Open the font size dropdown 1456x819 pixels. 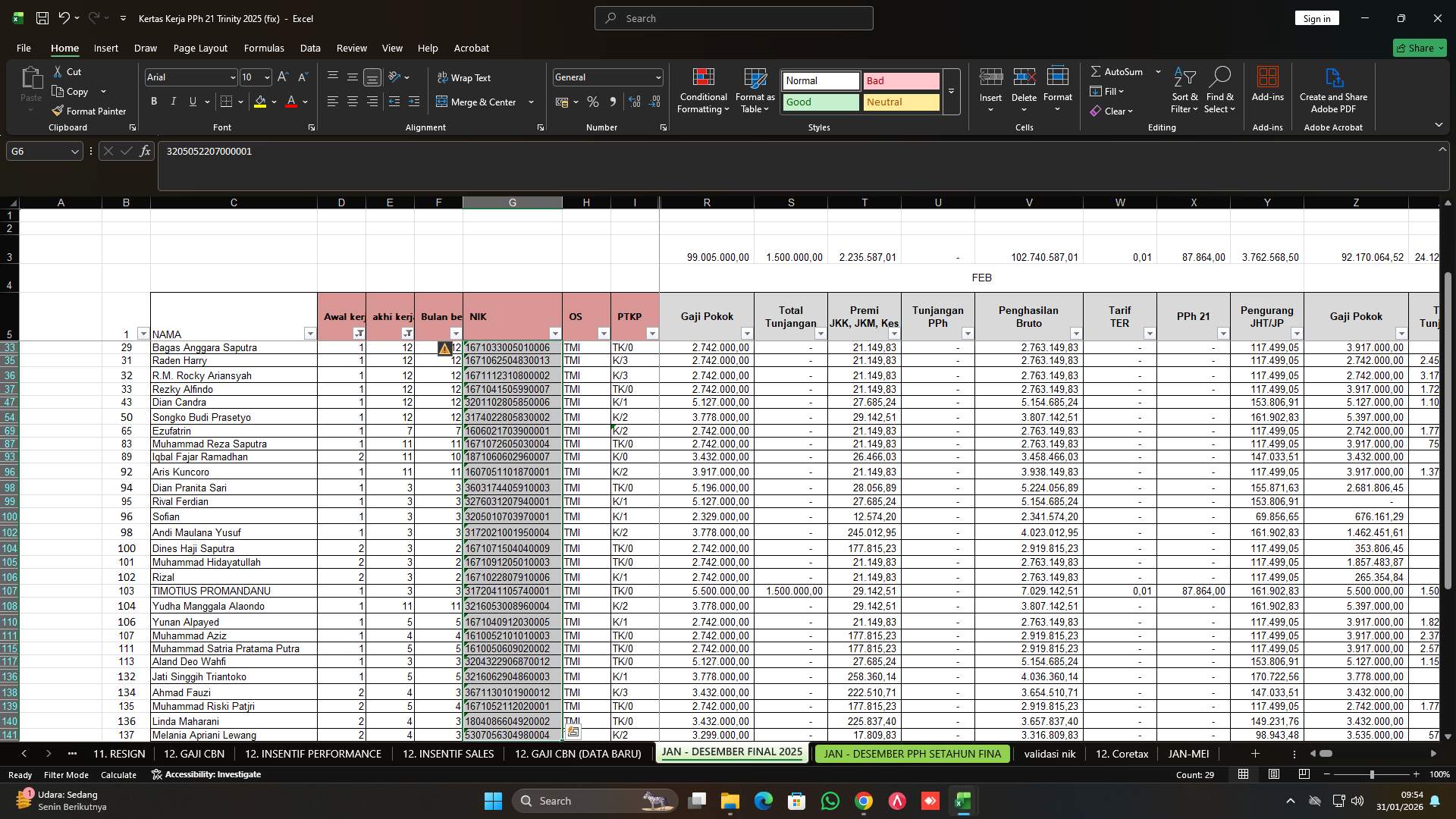tap(267, 77)
